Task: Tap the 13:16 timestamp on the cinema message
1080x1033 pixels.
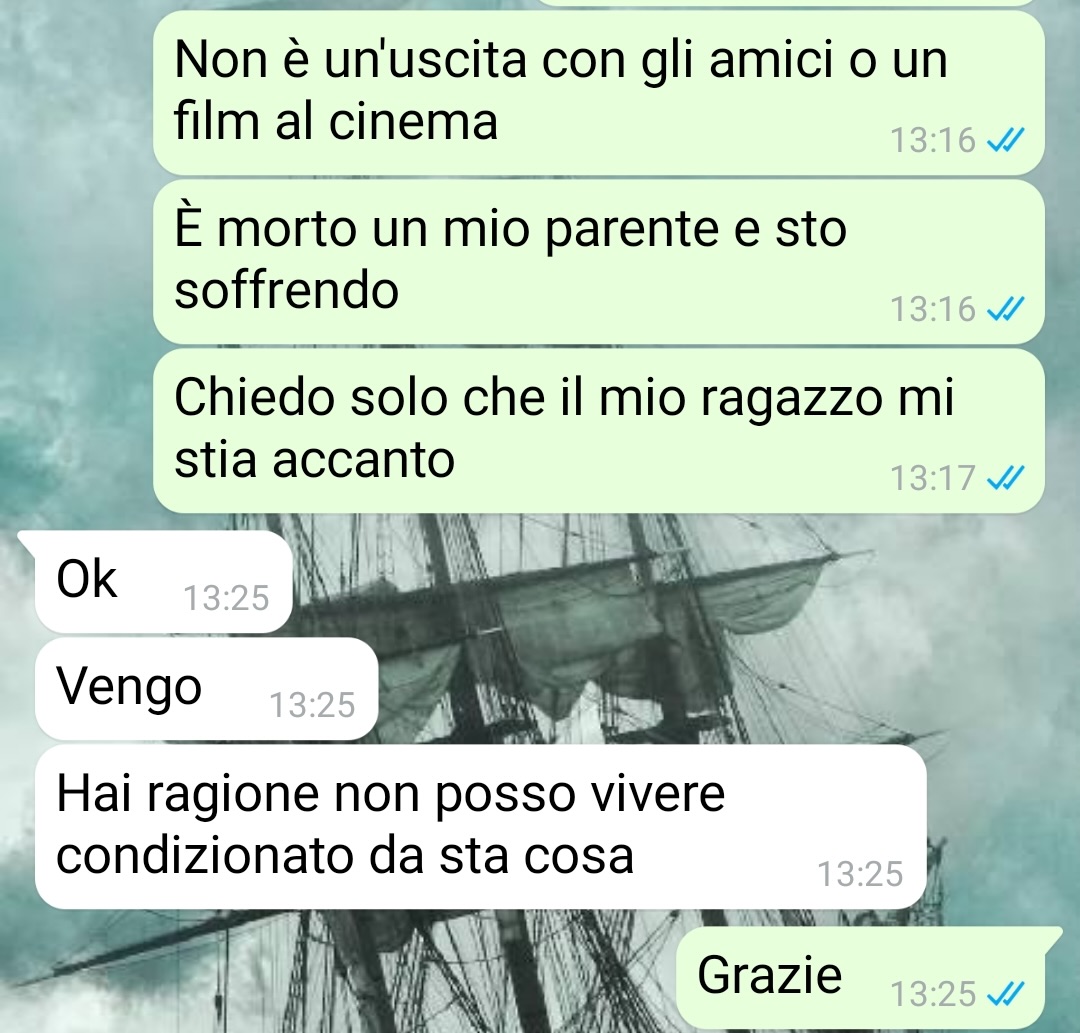Action: pos(933,140)
